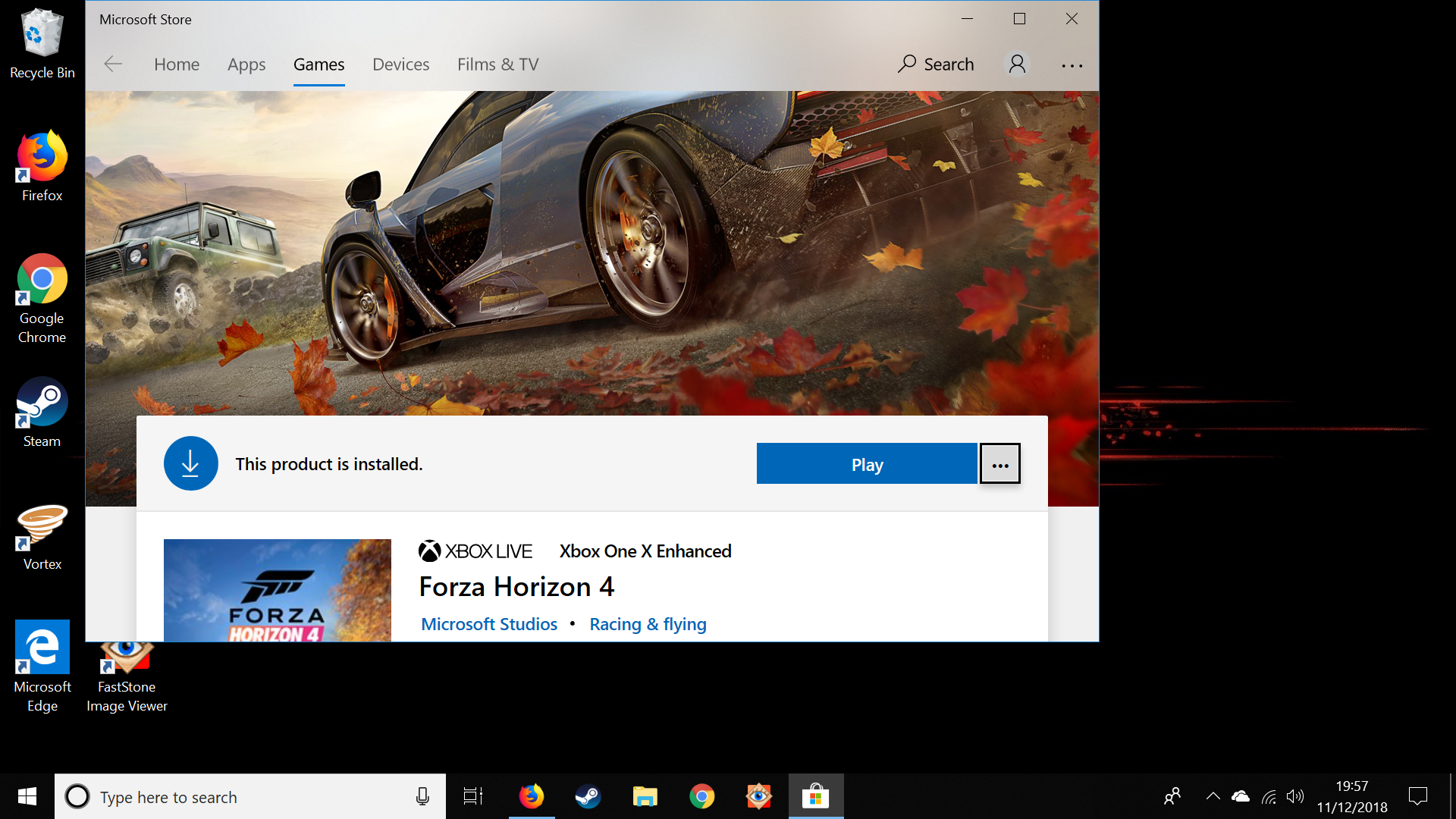Open FastStone Image Viewer from the taskbar
This screenshot has height=819, width=1456.
759,796
